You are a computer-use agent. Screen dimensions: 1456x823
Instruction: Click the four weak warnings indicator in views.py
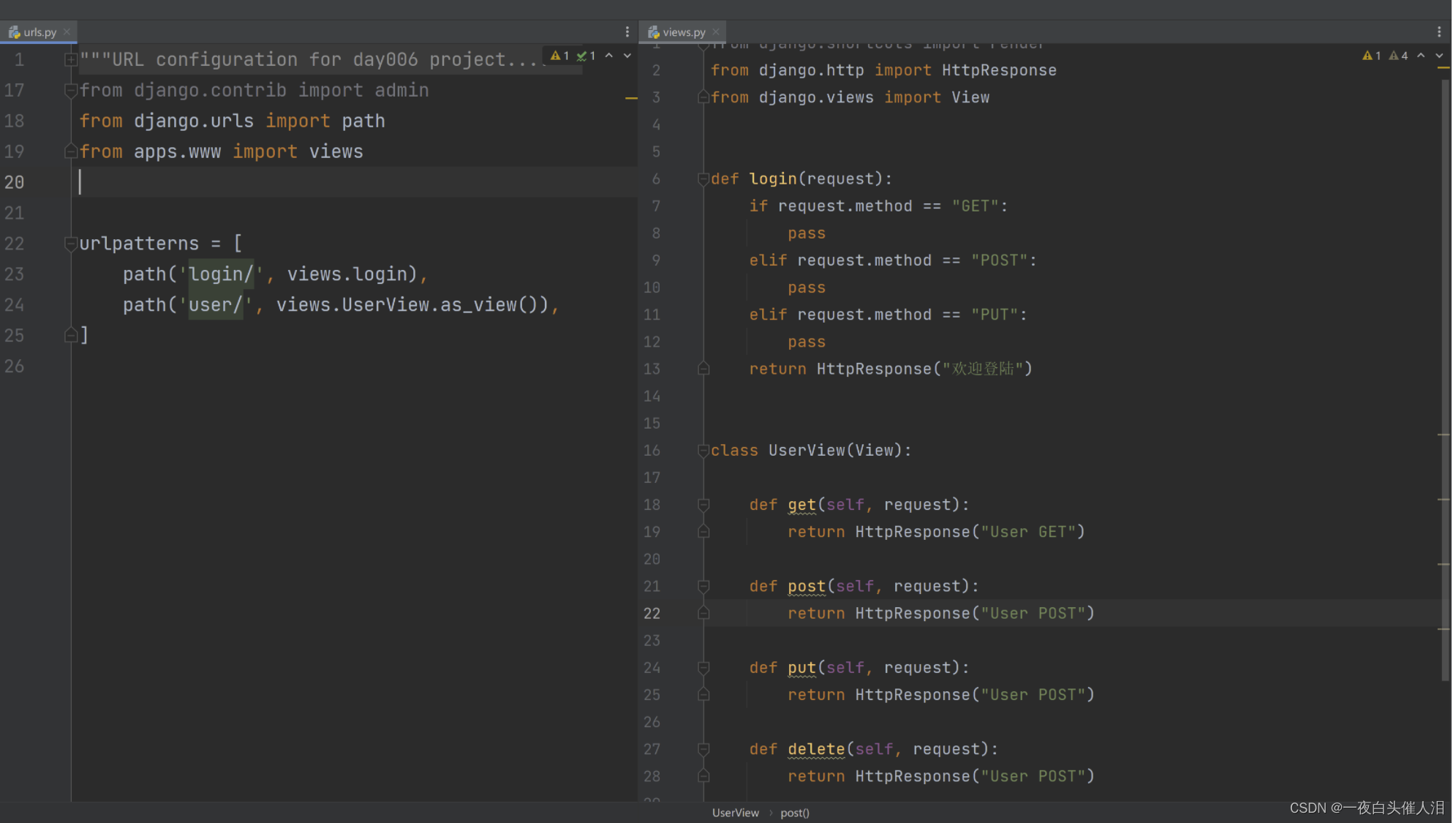click(x=1398, y=56)
